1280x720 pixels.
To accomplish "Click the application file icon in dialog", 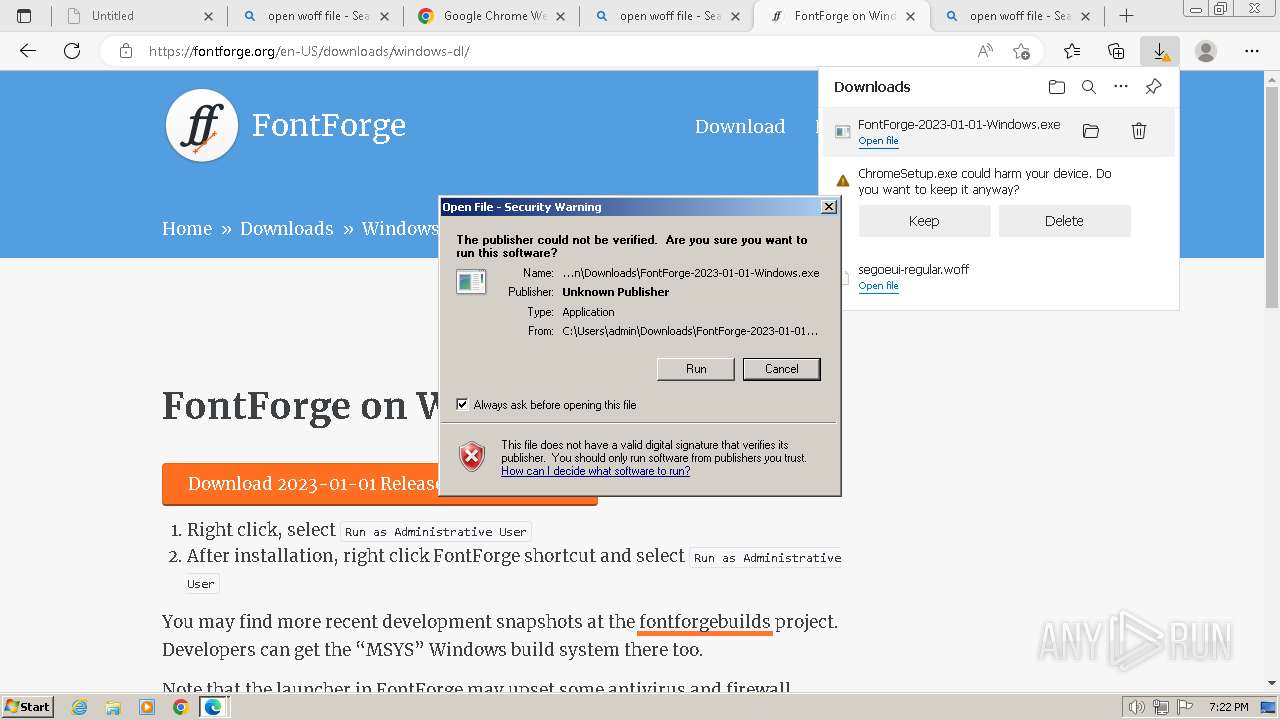I will pos(471,282).
